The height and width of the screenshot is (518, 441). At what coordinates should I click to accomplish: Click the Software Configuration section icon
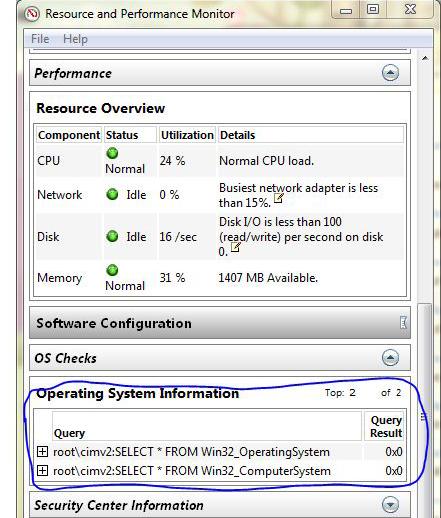coord(403,323)
